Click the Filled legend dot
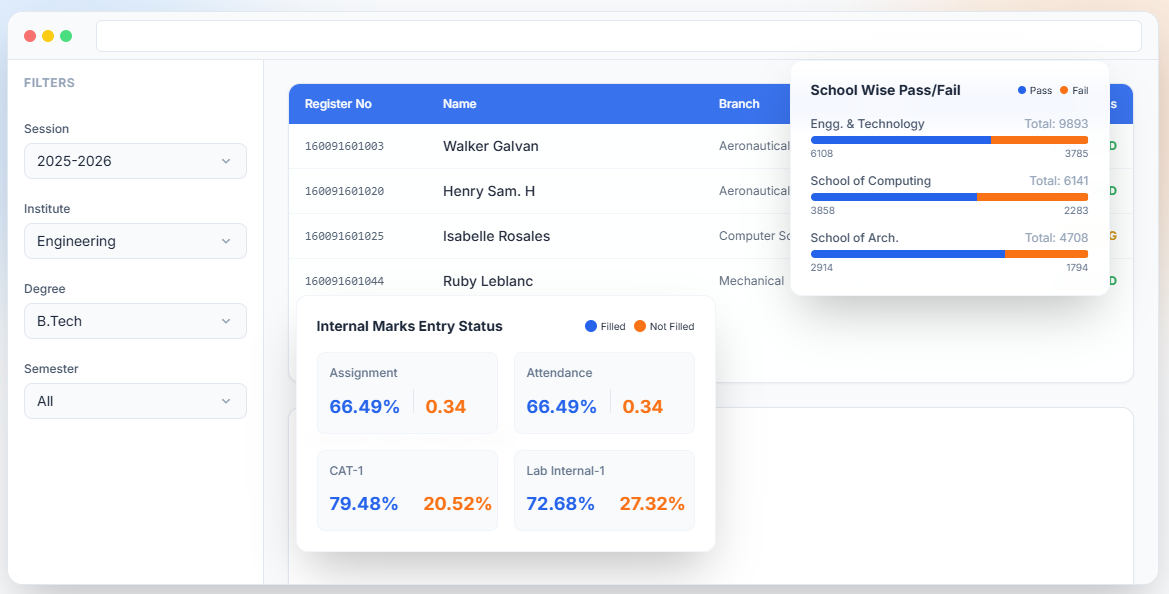 tap(590, 326)
